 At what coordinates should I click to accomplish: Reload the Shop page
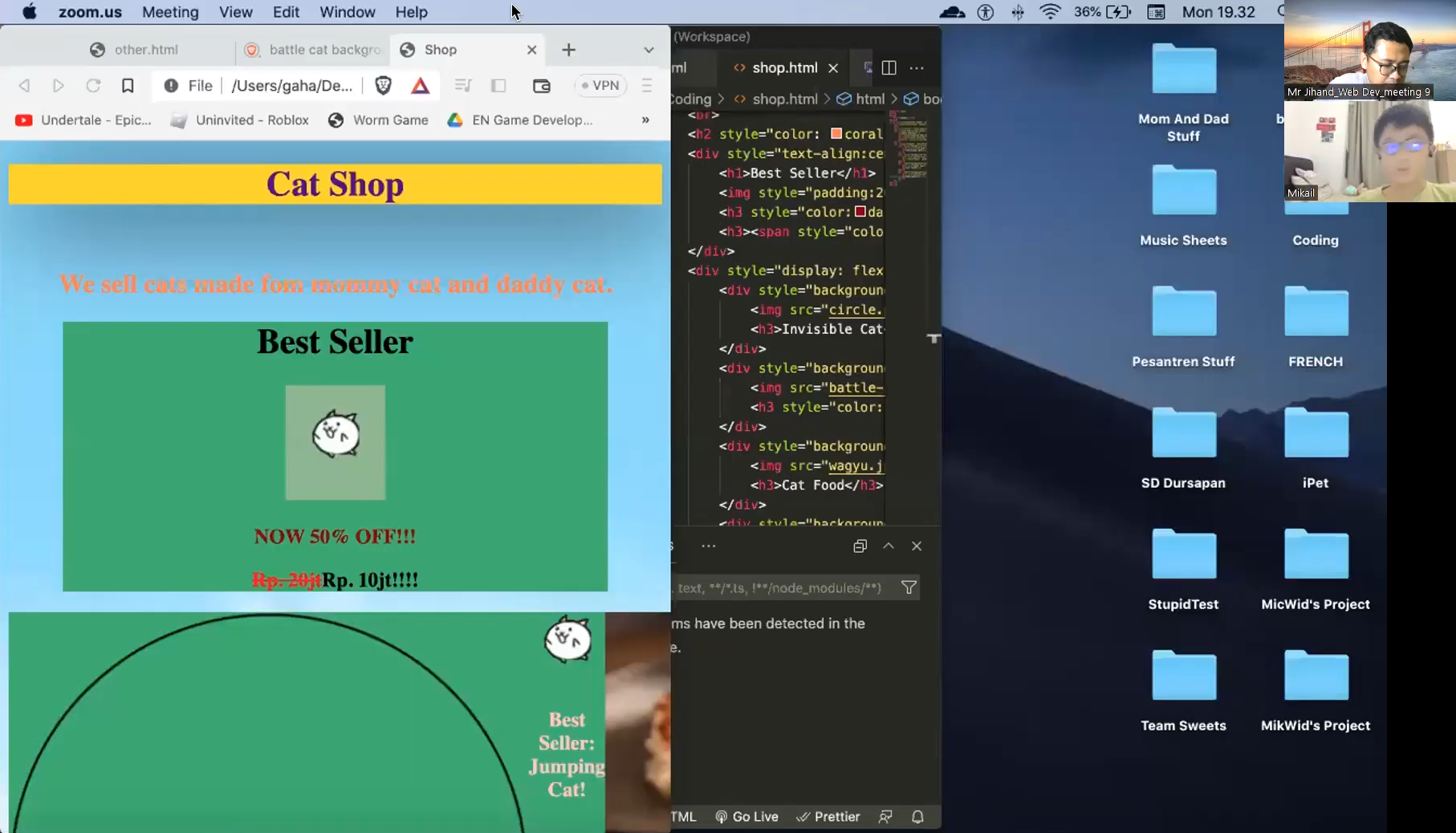click(x=93, y=85)
